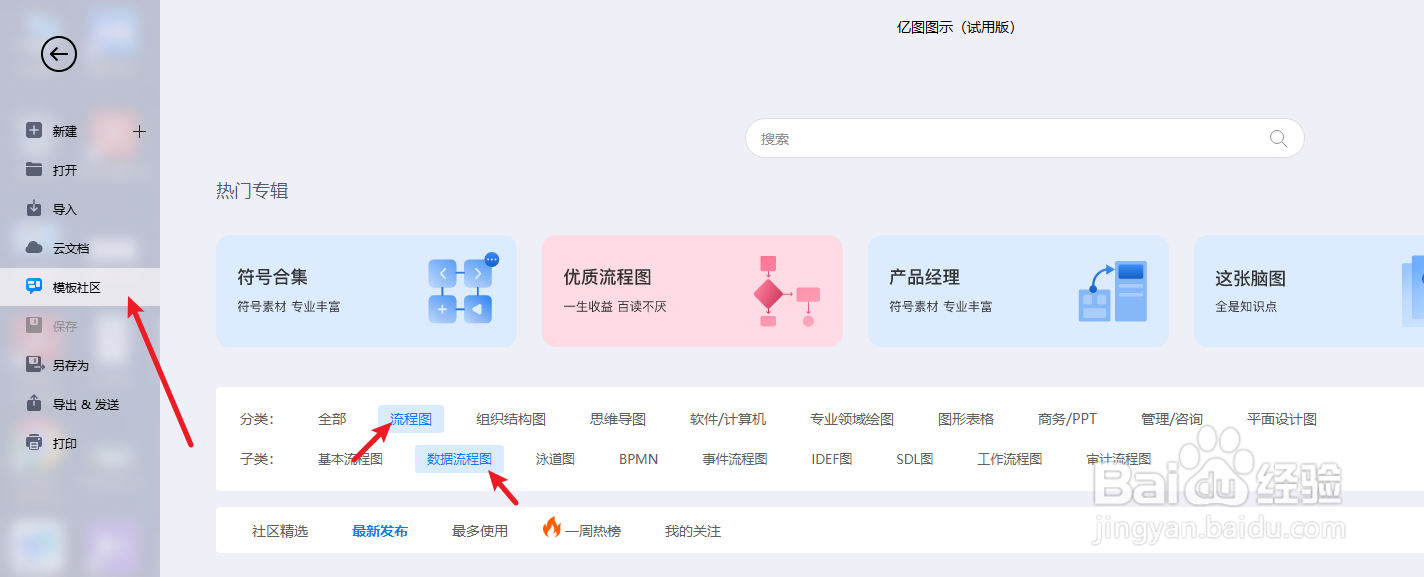Image resolution: width=1424 pixels, height=577 pixels.
Task: Open the 这张脑图 album card
Action: [x=1309, y=291]
